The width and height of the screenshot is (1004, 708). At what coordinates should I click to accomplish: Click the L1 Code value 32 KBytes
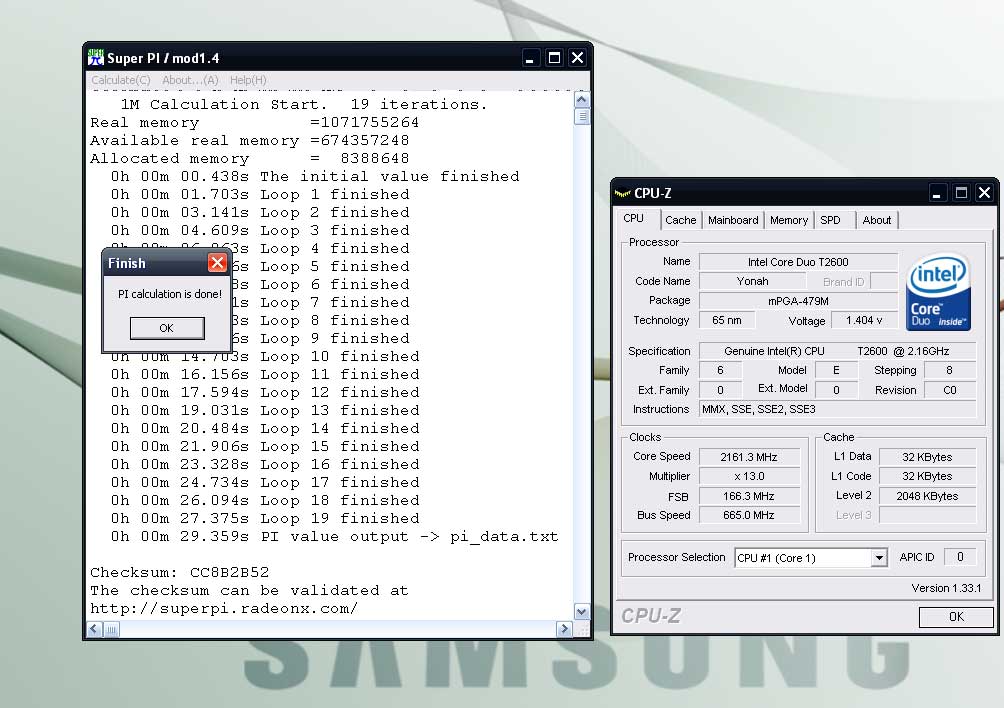coord(927,476)
